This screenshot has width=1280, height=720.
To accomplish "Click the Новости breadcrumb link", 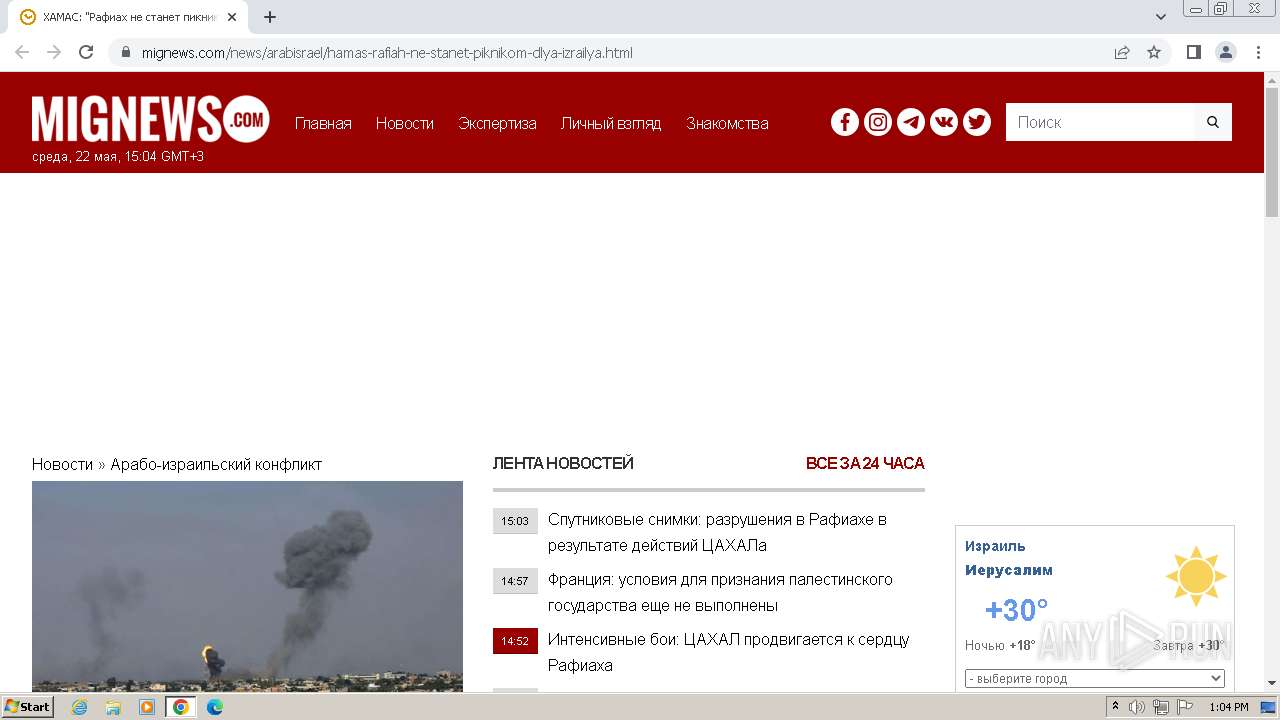I will (x=62, y=464).
